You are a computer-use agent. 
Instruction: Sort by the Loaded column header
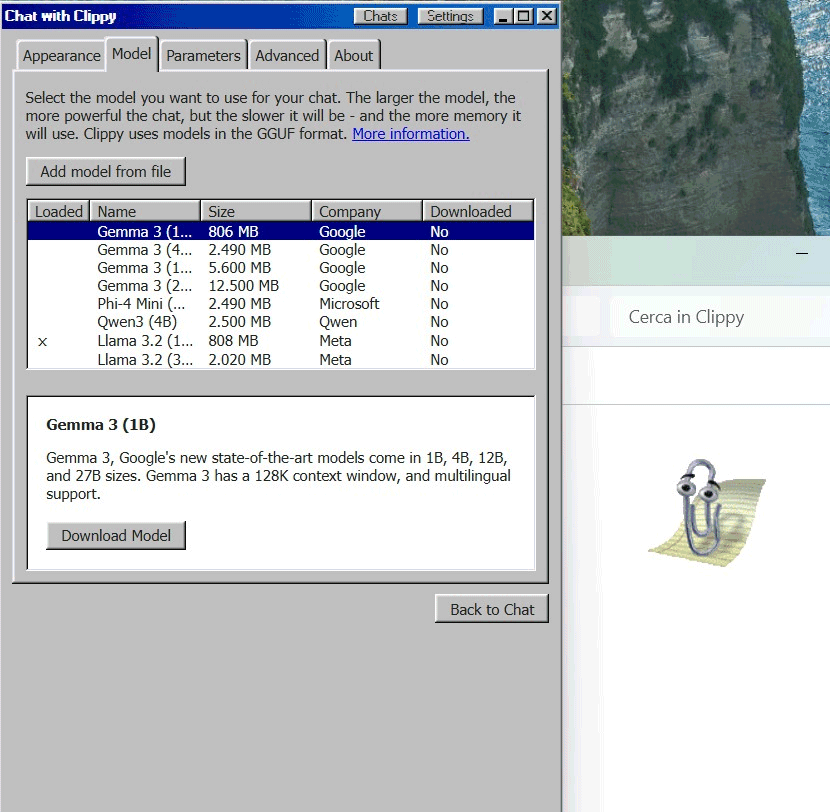[58, 211]
